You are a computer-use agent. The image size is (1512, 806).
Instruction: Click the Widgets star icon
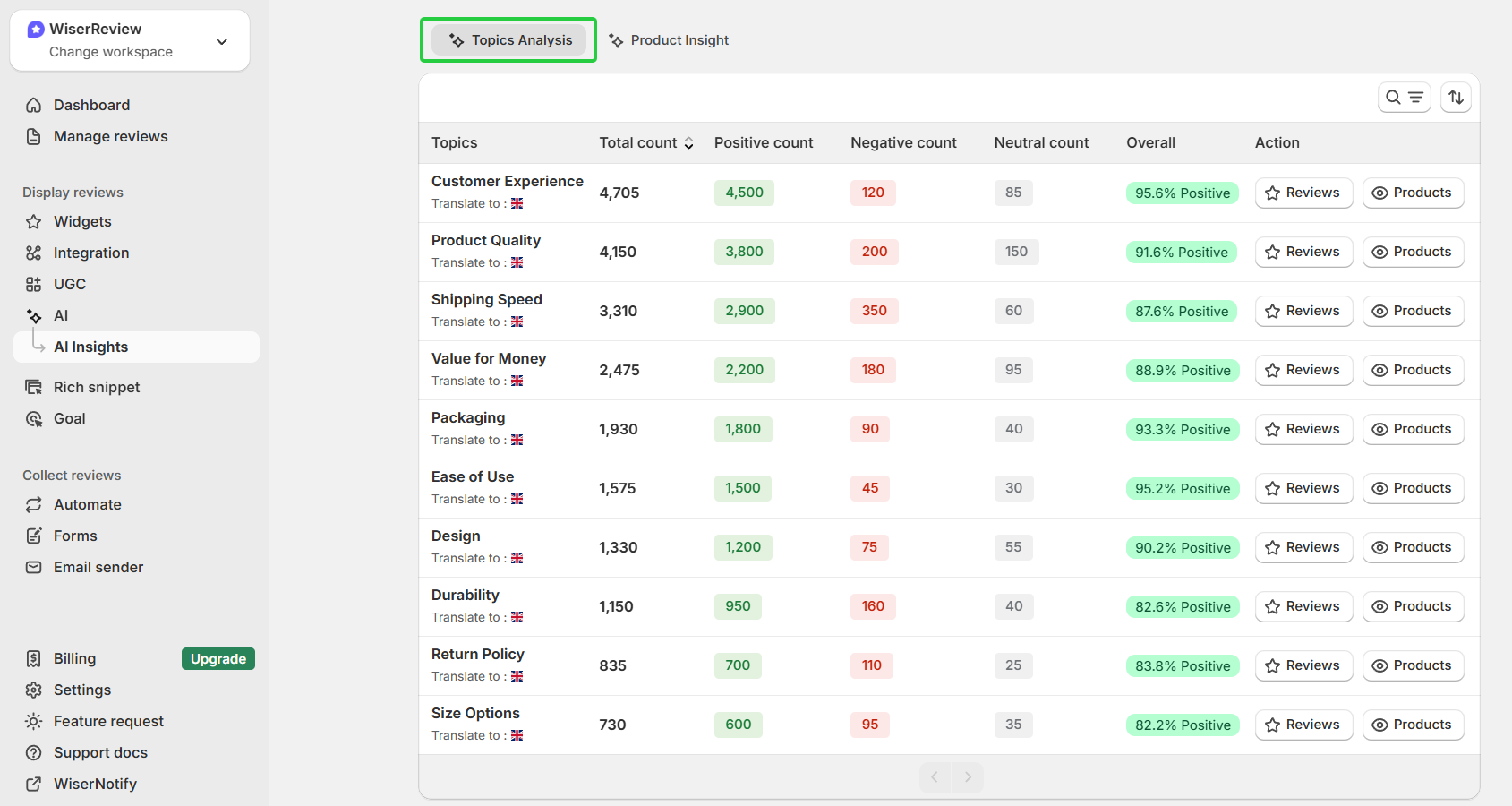coord(33,221)
